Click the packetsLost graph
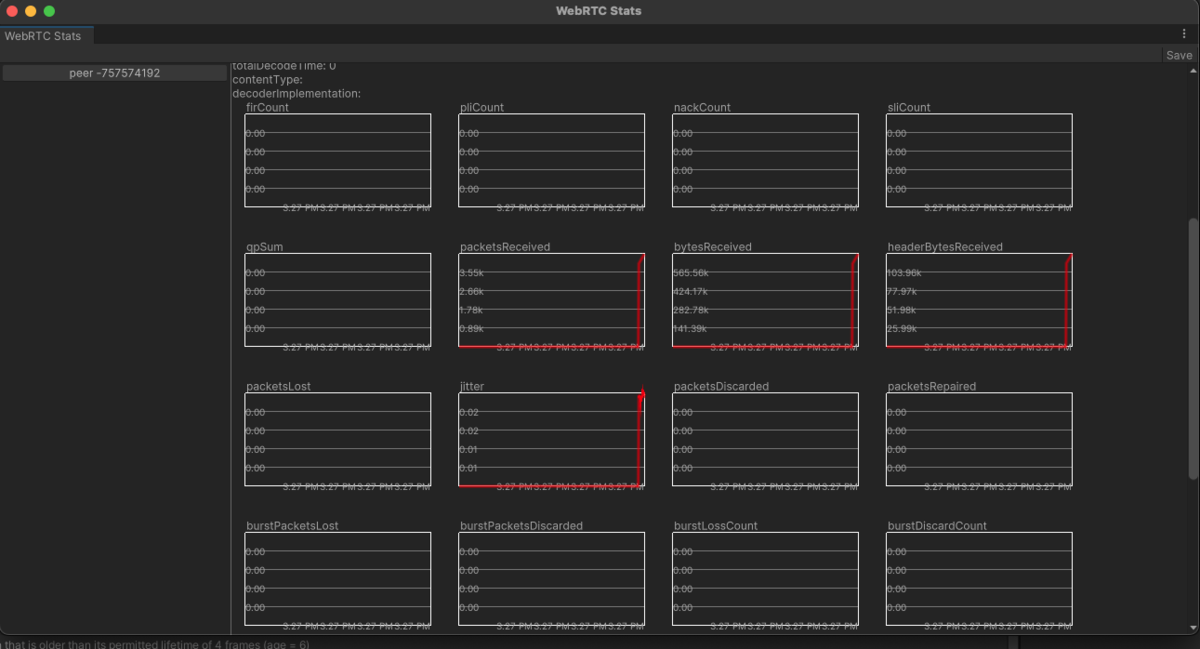1200x649 pixels. [338, 439]
